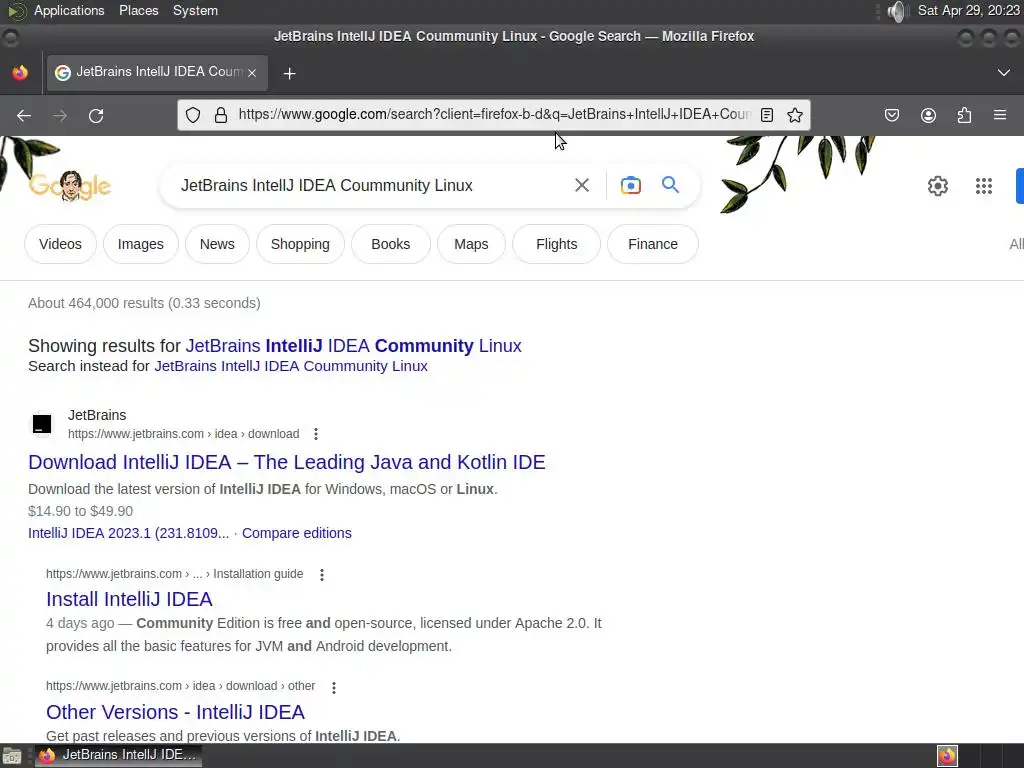Click the JetBrains favicon next to result

pos(42,424)
